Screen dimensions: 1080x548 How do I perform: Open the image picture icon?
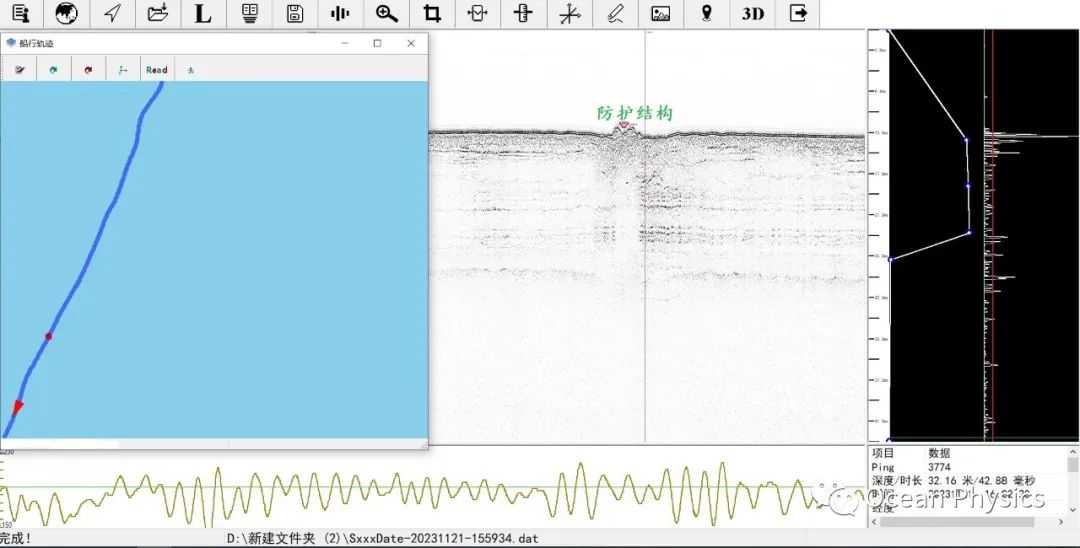click(x=660, y=13)
